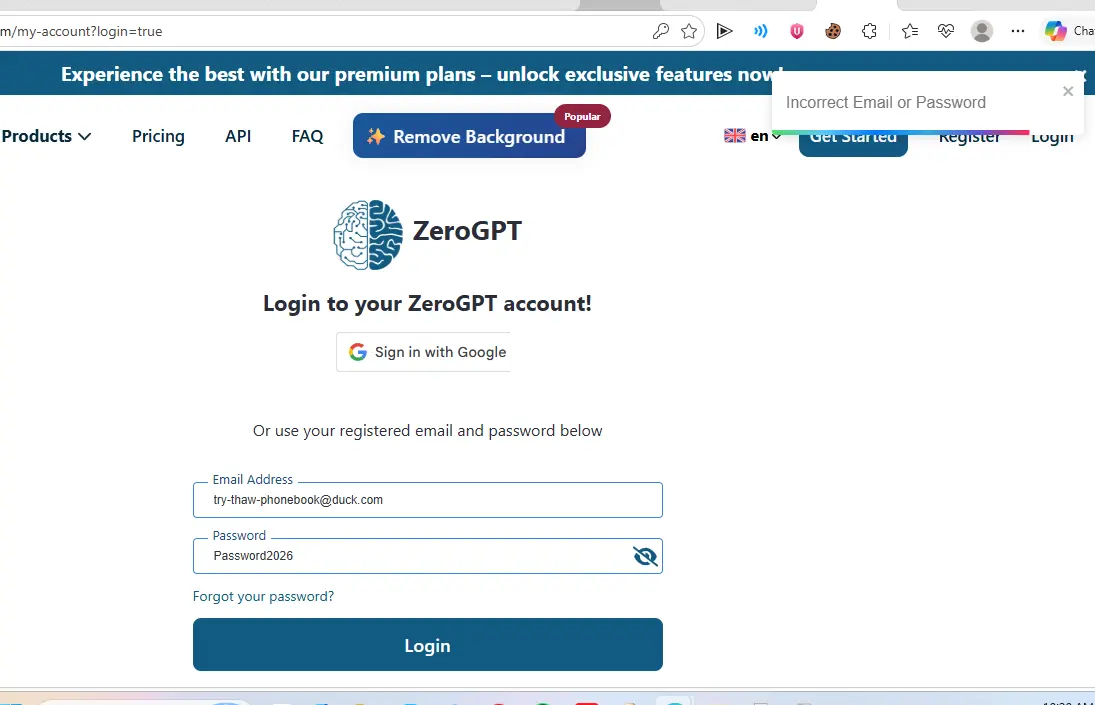Open Copilot chat icon
The image size is (1095, 705).
1055,31
